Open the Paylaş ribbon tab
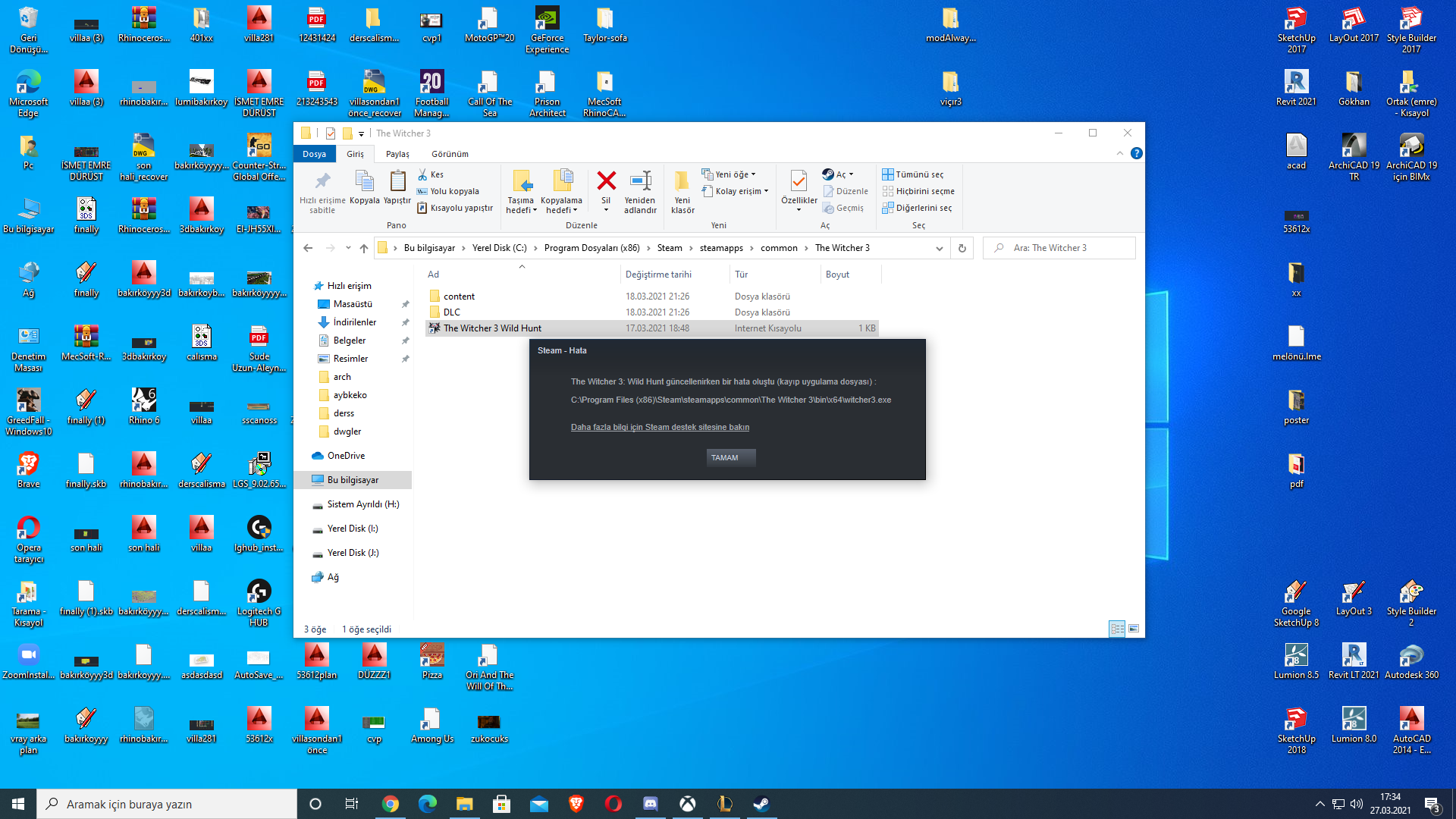Viewport: 1456px width, 819px height. tap(397, 154)
